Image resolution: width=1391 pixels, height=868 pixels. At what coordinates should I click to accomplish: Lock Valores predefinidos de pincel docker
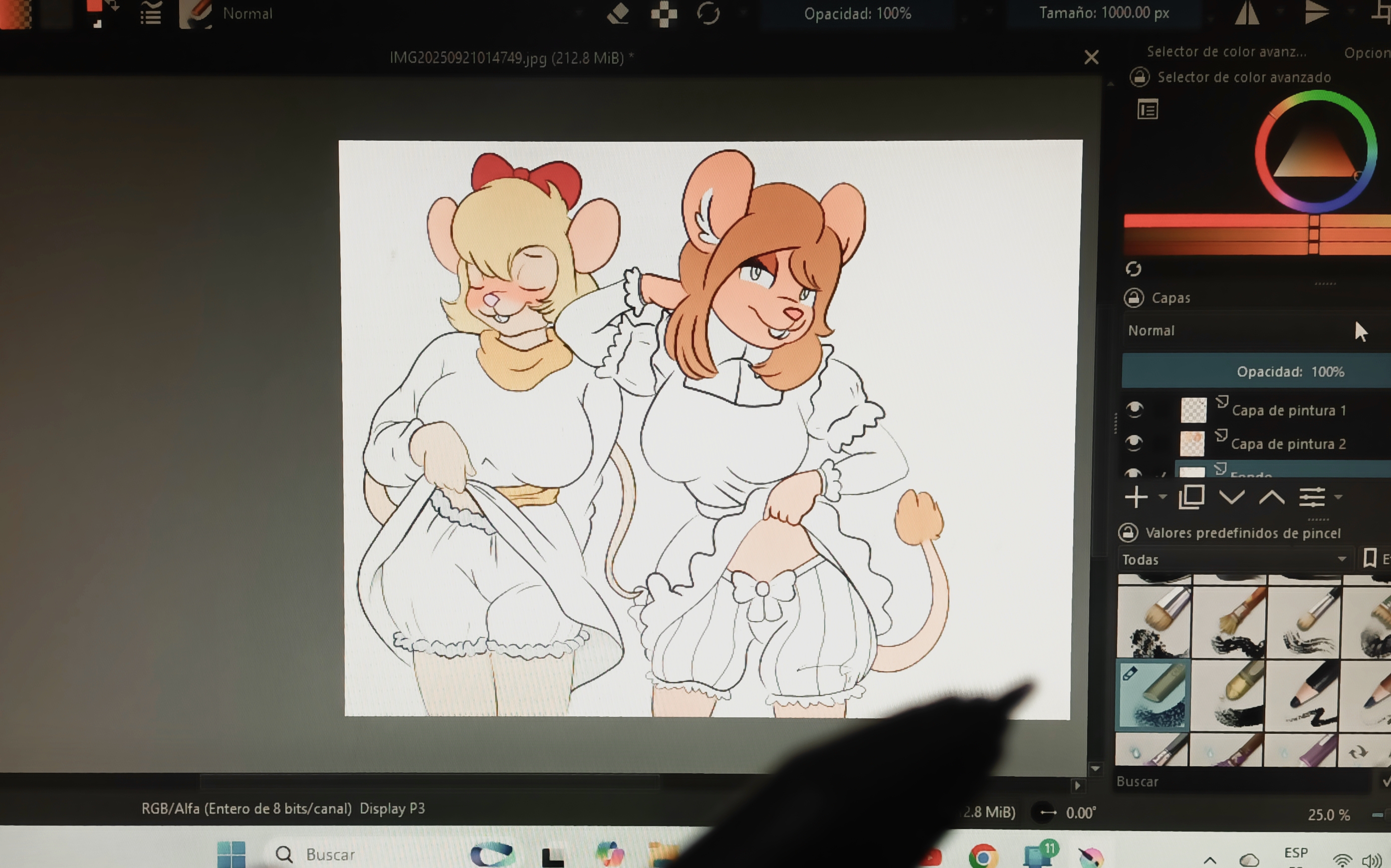point(1128,533)
